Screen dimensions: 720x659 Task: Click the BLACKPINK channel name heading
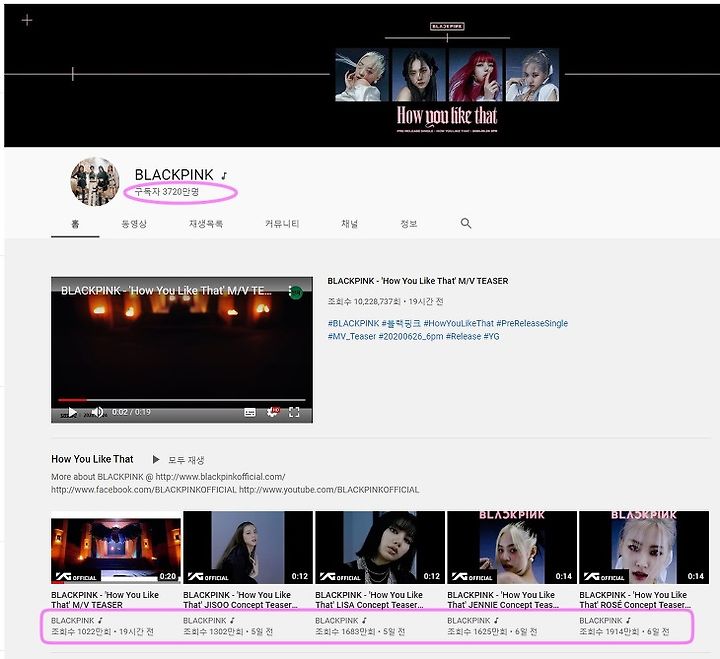174,175
